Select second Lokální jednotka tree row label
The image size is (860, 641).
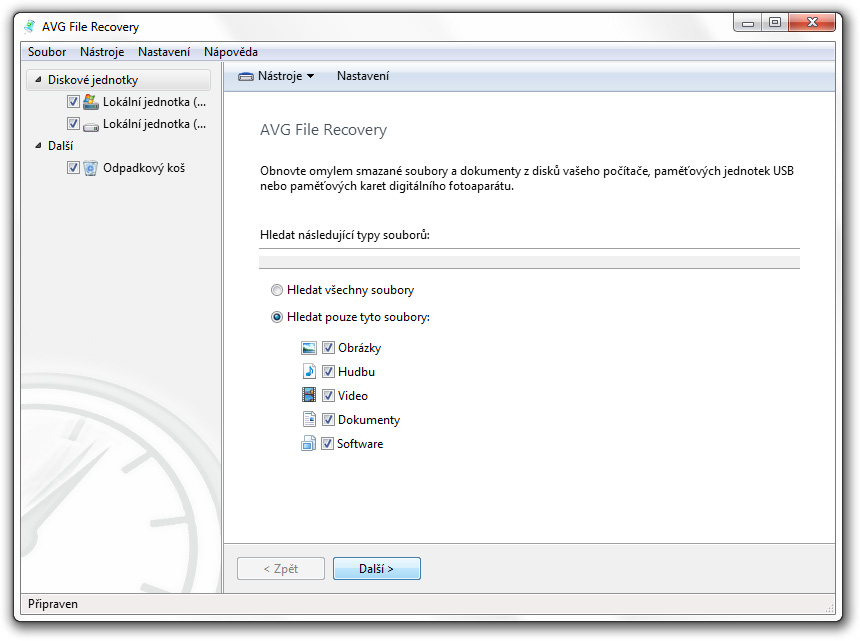(x=155, y=124)
